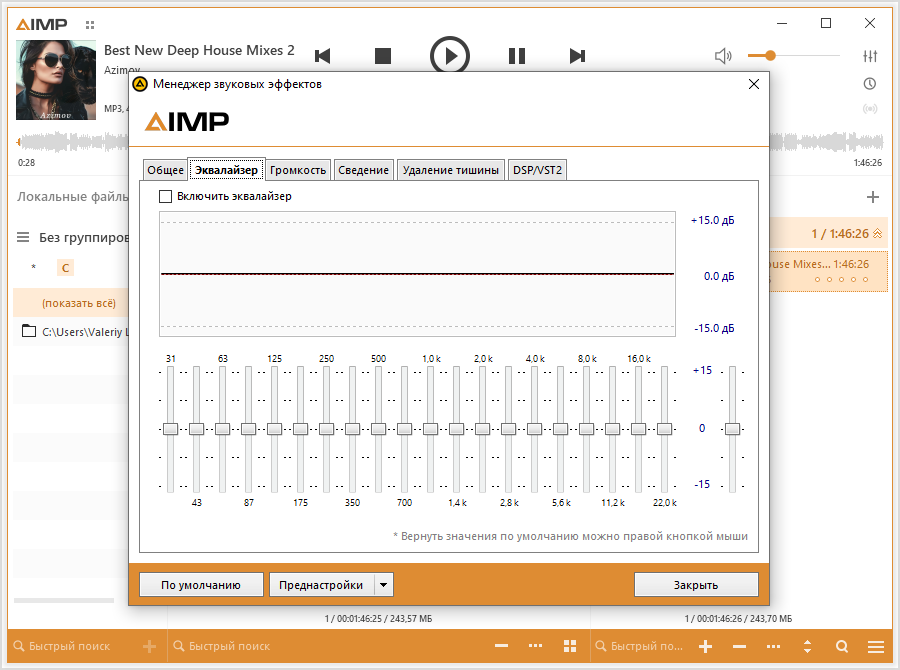Click the Закрыть button
The width and height of the screenshot is (900, 670).
coord(696,585)
